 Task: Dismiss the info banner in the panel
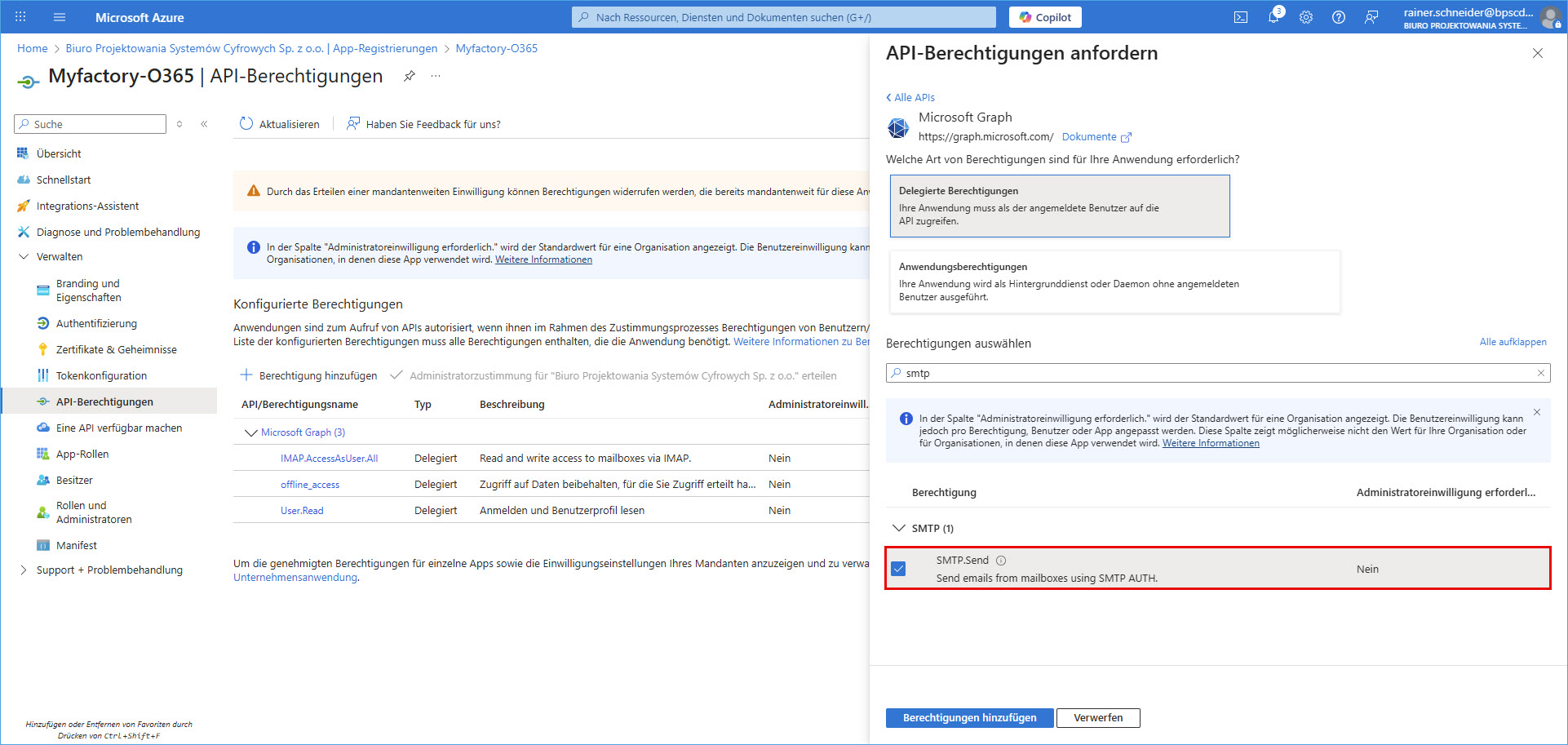[1537, 412]
